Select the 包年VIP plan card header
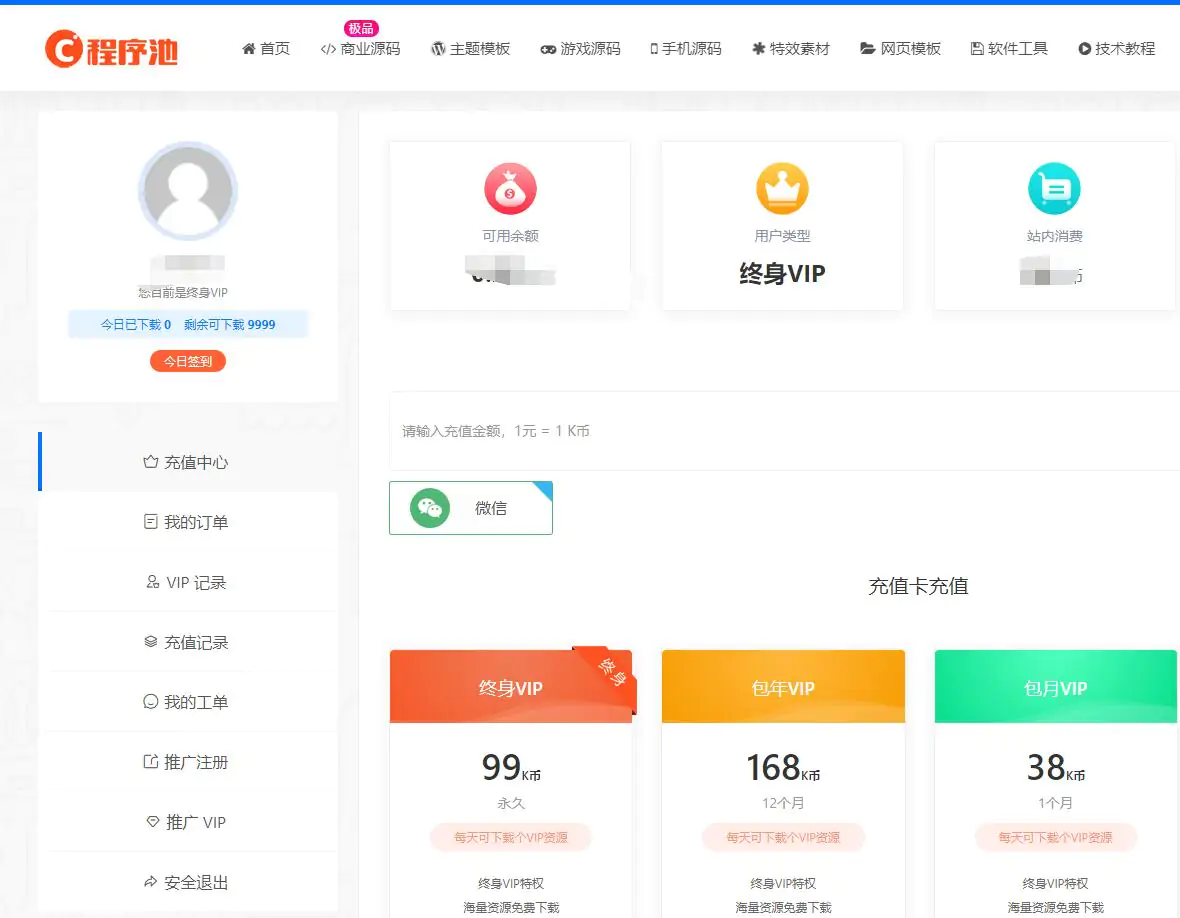 coord(783,687)
